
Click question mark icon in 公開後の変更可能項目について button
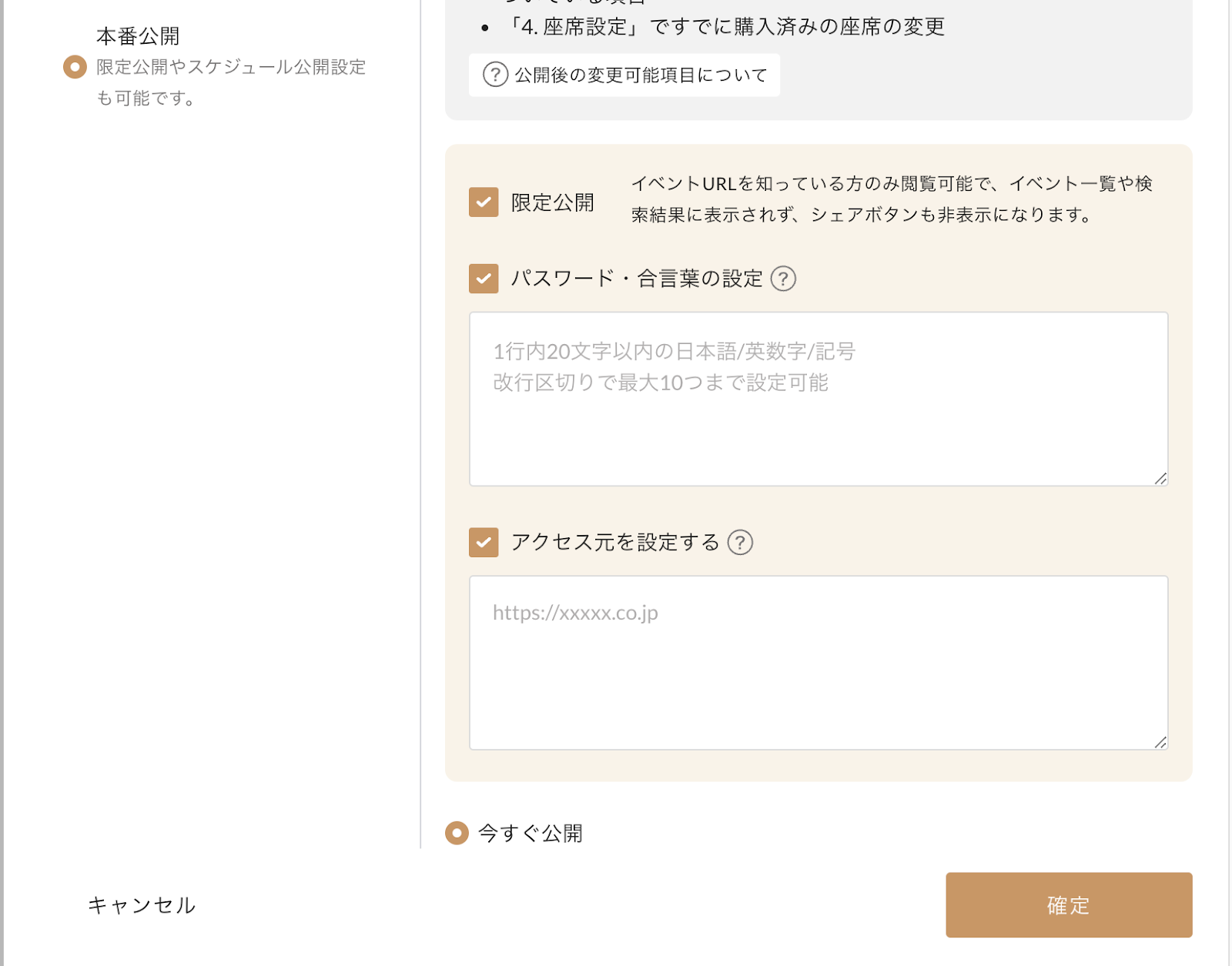[494, 75]
